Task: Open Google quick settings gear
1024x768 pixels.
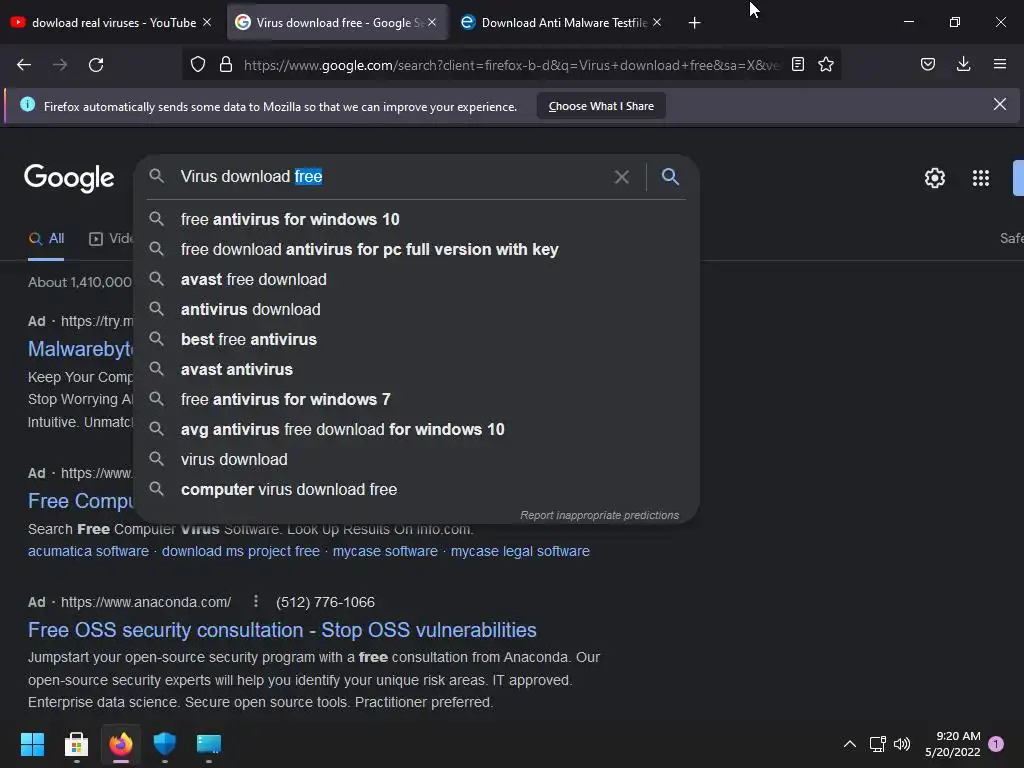Action: [935, 178]
